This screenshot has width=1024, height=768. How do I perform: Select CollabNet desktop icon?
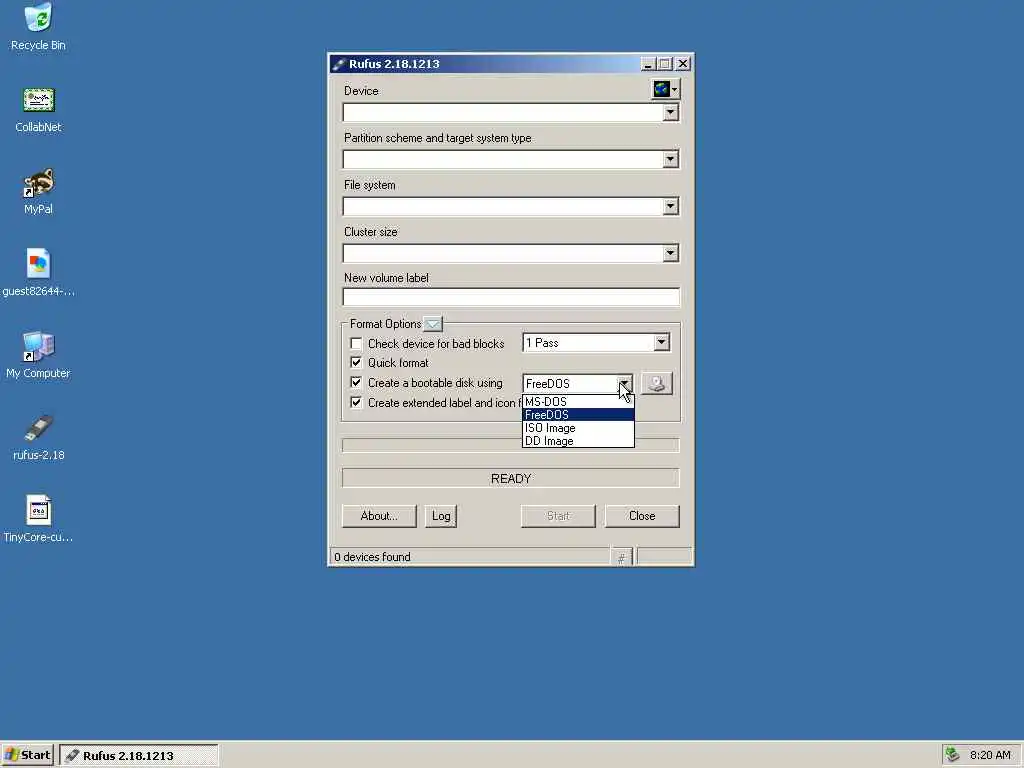tap(38, 110)
